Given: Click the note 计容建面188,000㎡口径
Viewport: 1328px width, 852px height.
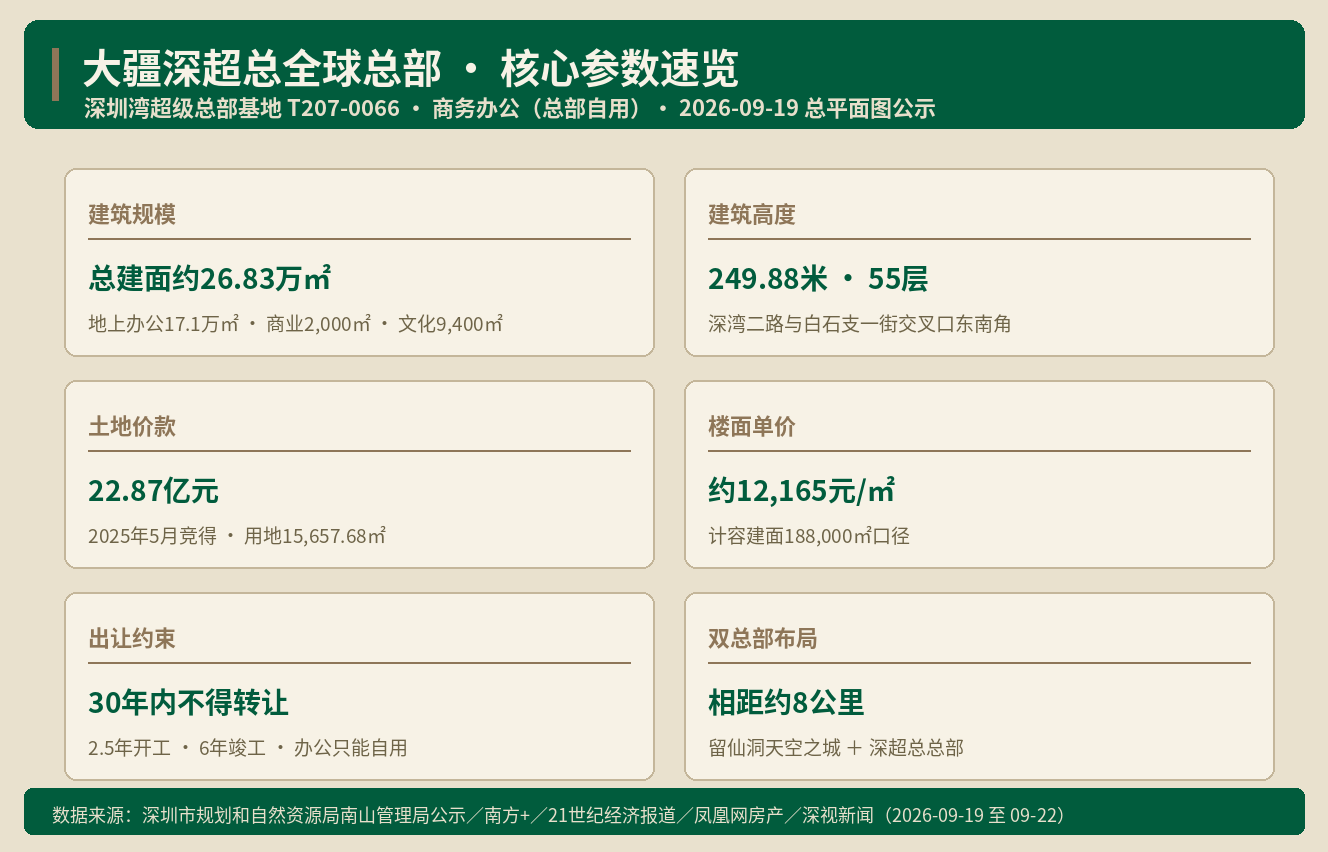Looking at the screenshot, I should [809, 536].
